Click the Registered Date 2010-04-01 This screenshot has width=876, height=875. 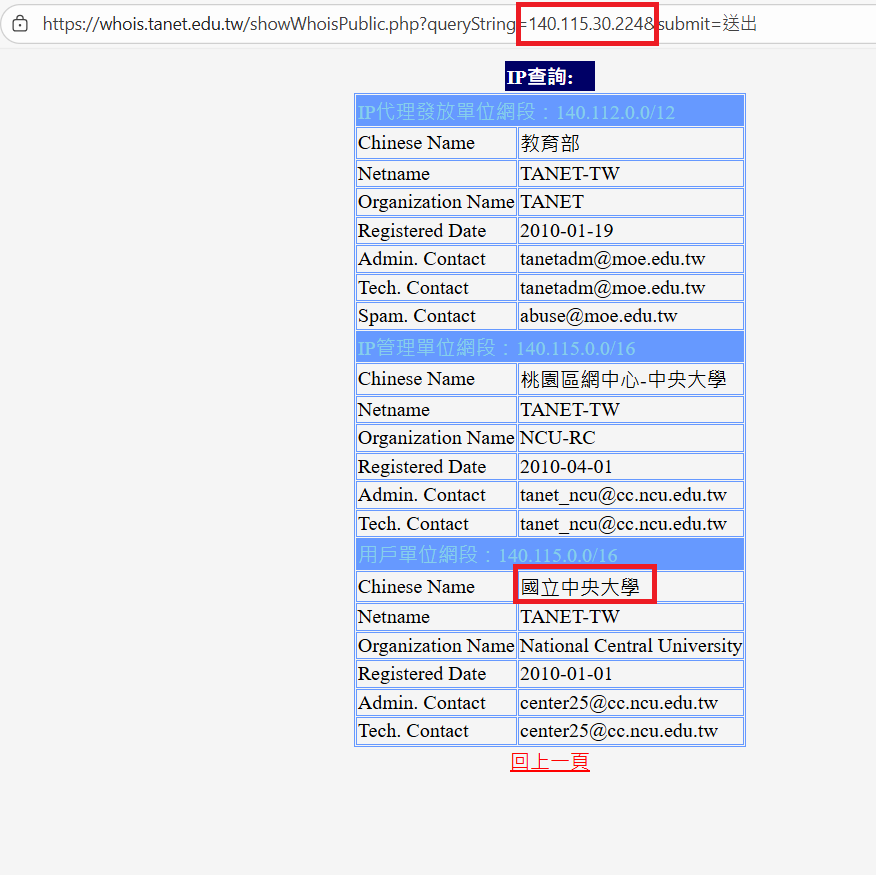coord(631,467)
